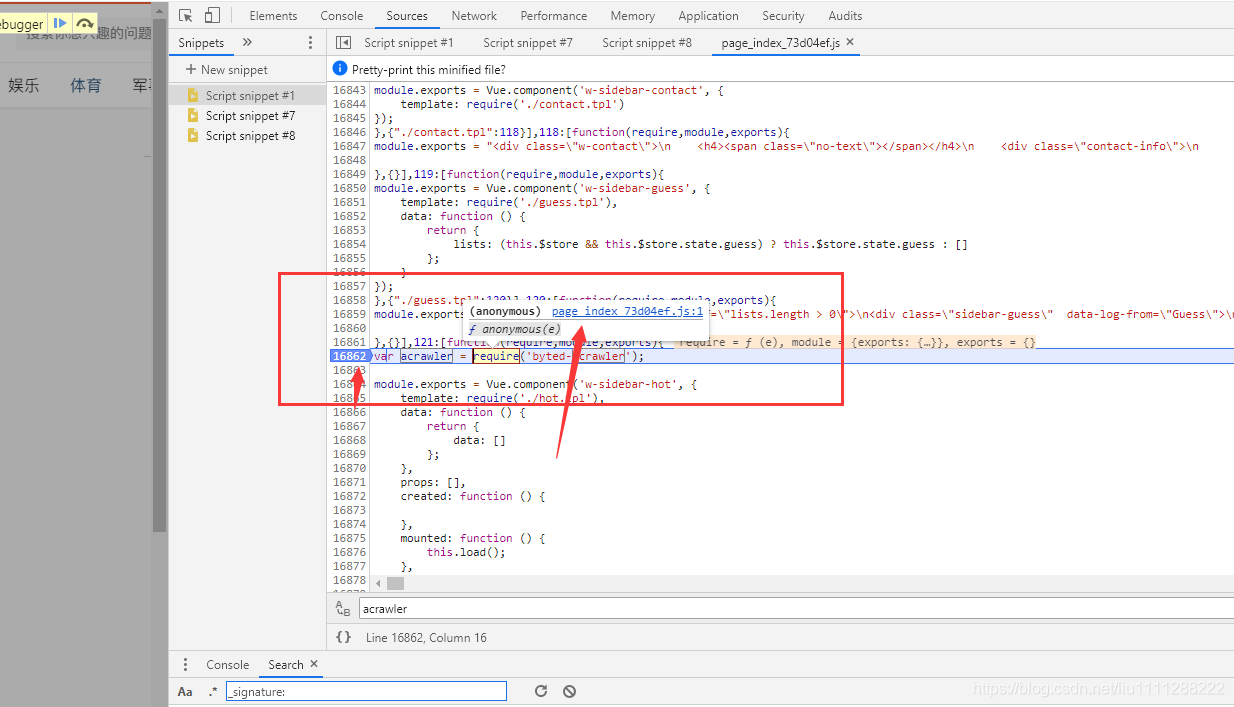
Task: Select the Snippets navigator tab
Action: (x=201, y=43)
